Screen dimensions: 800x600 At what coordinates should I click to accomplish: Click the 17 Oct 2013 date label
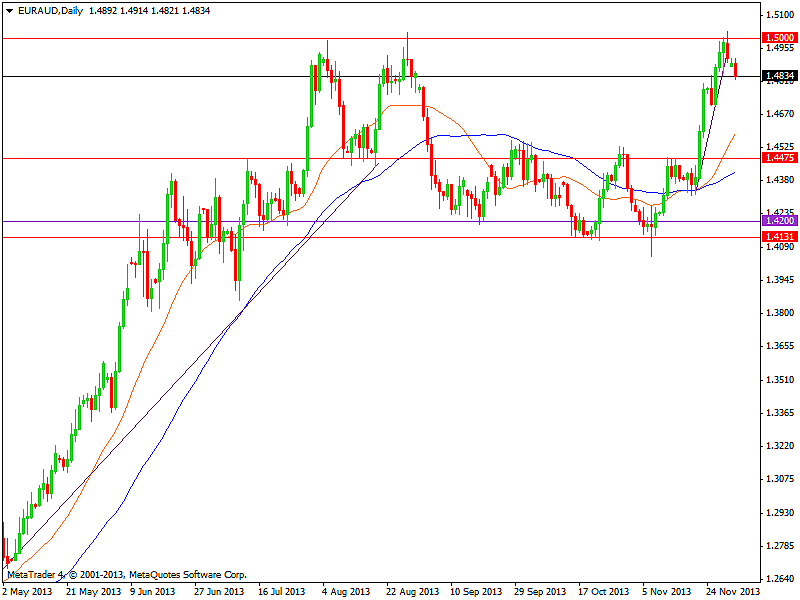click(x=603, y=591)
